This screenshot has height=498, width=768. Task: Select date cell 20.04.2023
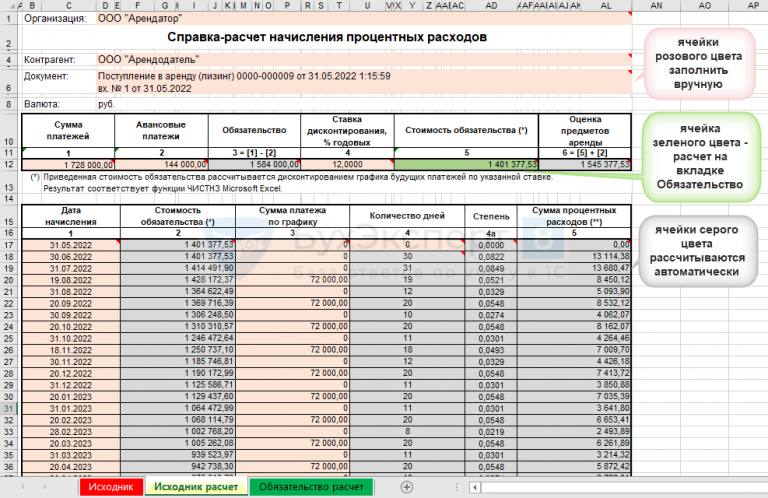(71, 467)
